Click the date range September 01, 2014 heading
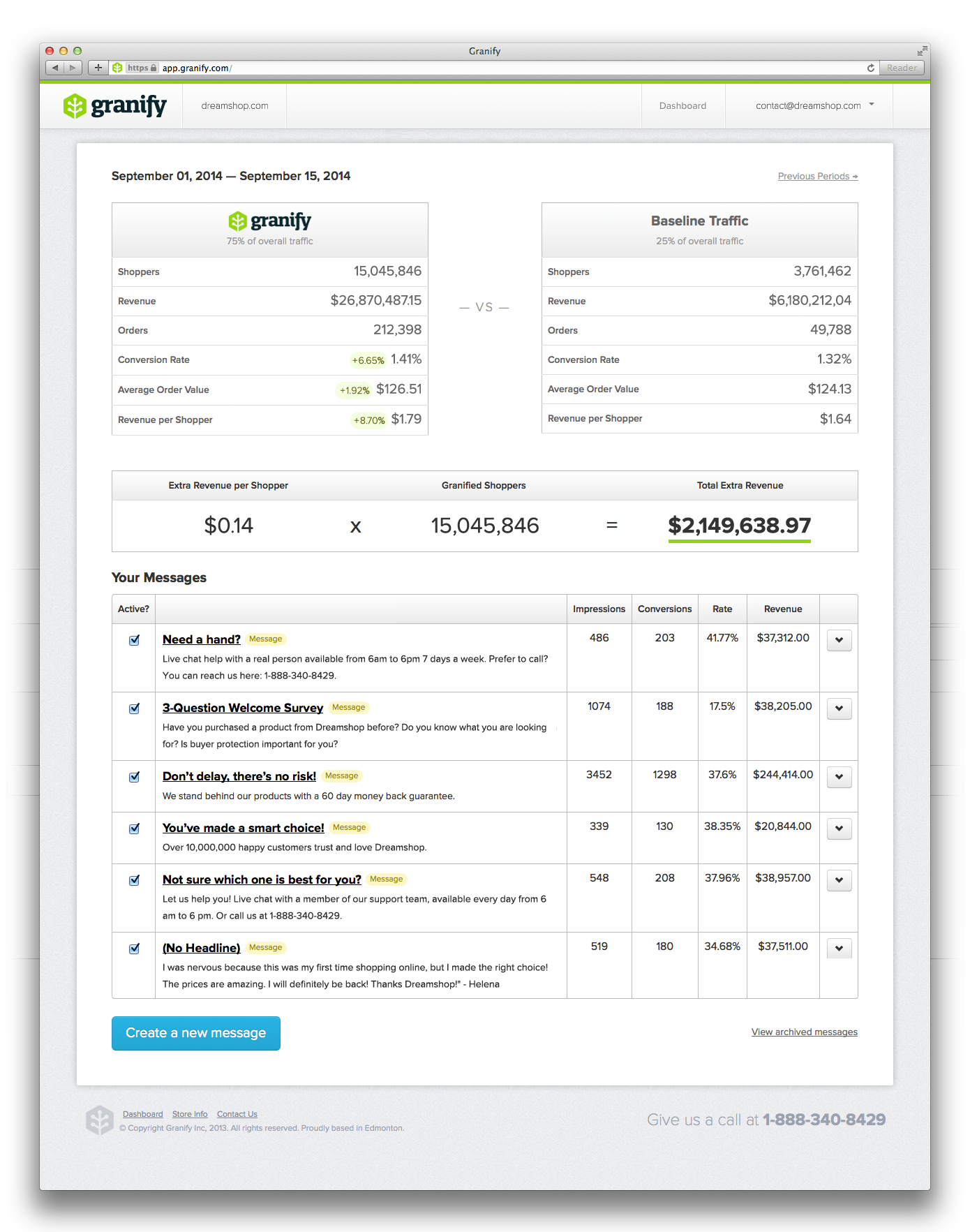This screenshot has width=970, height=1232. click(231, 177)
